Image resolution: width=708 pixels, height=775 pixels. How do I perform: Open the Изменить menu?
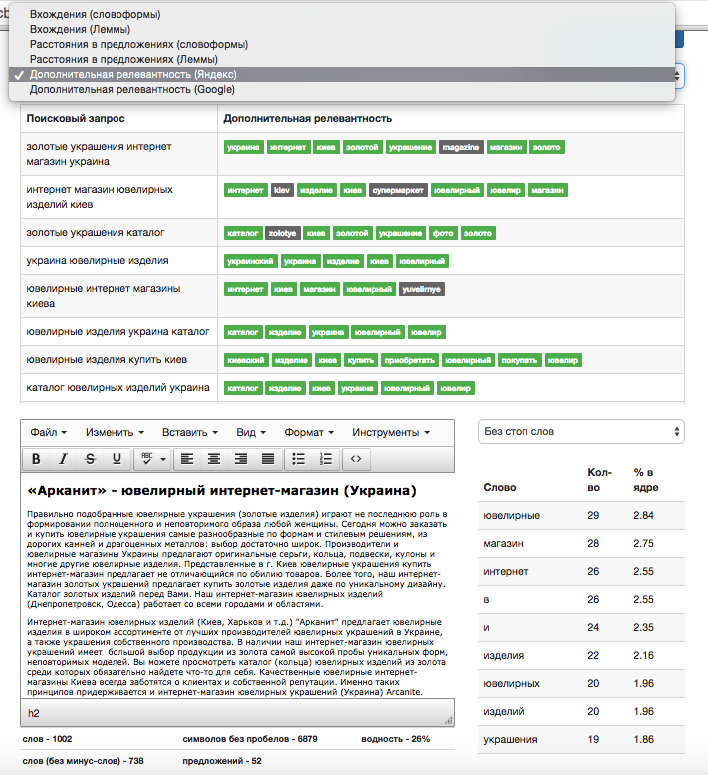[x=114, y=432]
